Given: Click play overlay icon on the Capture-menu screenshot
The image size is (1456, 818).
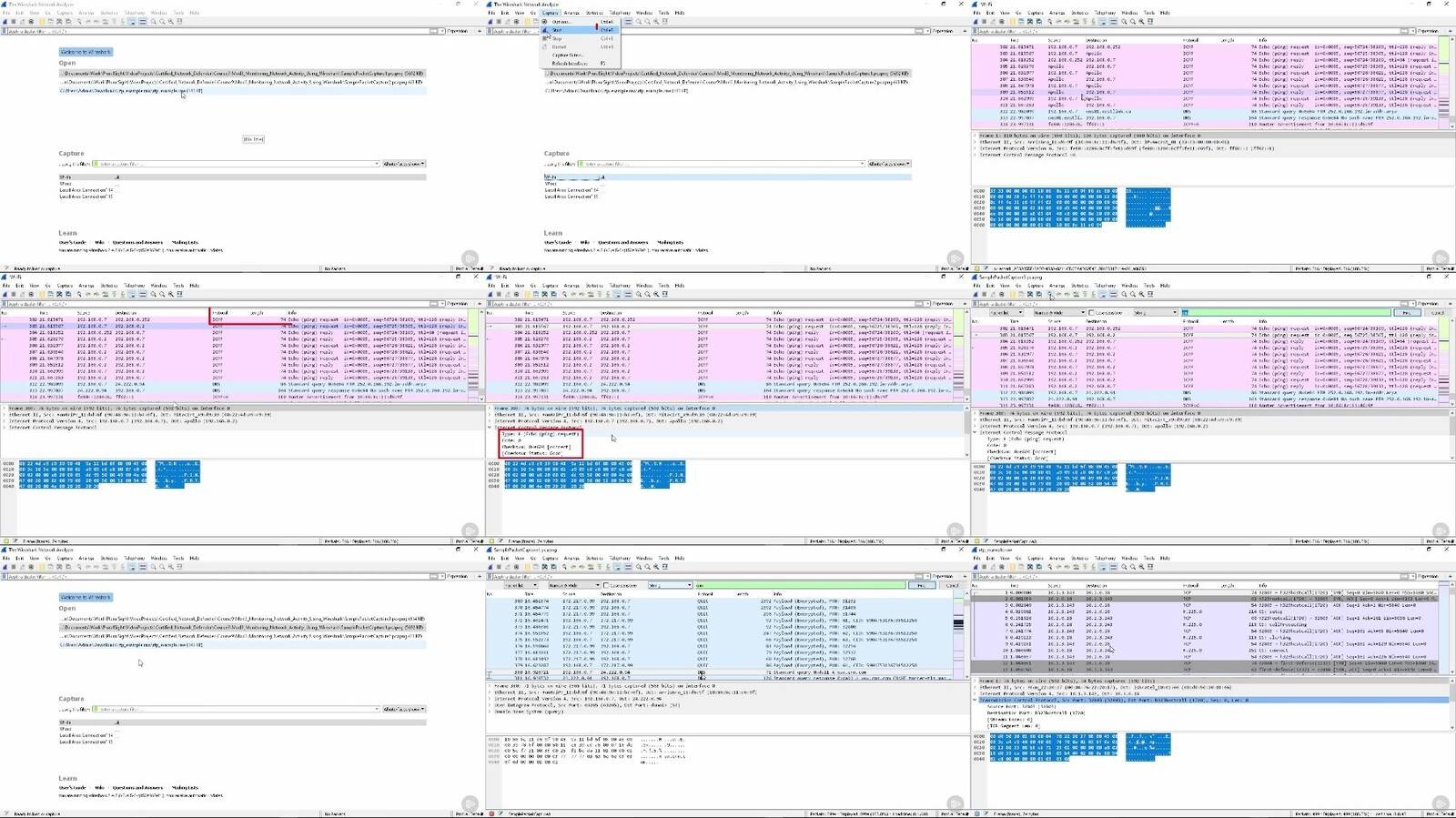Looking at the screenshot, I should pos(955,258).
